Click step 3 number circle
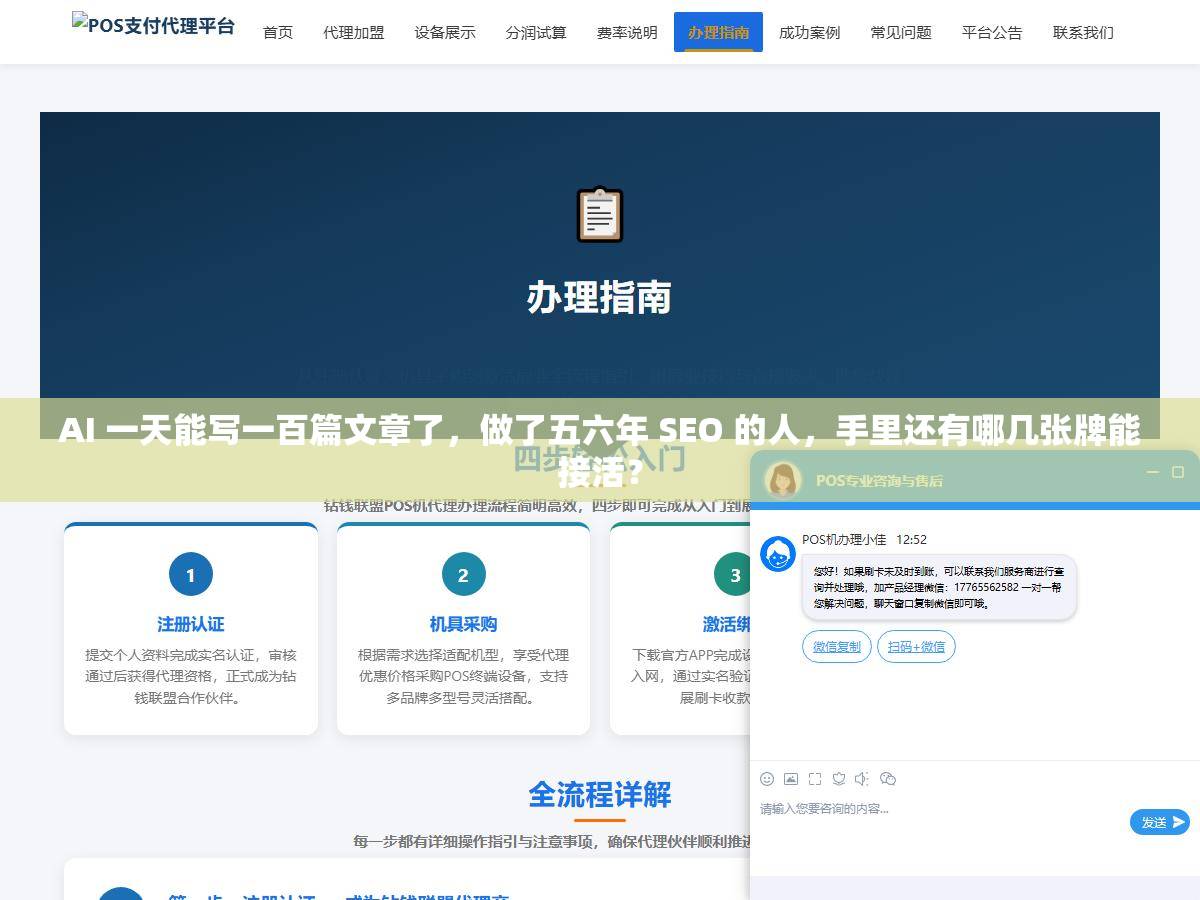1200x900 pixels. click(x=735, y=575)
